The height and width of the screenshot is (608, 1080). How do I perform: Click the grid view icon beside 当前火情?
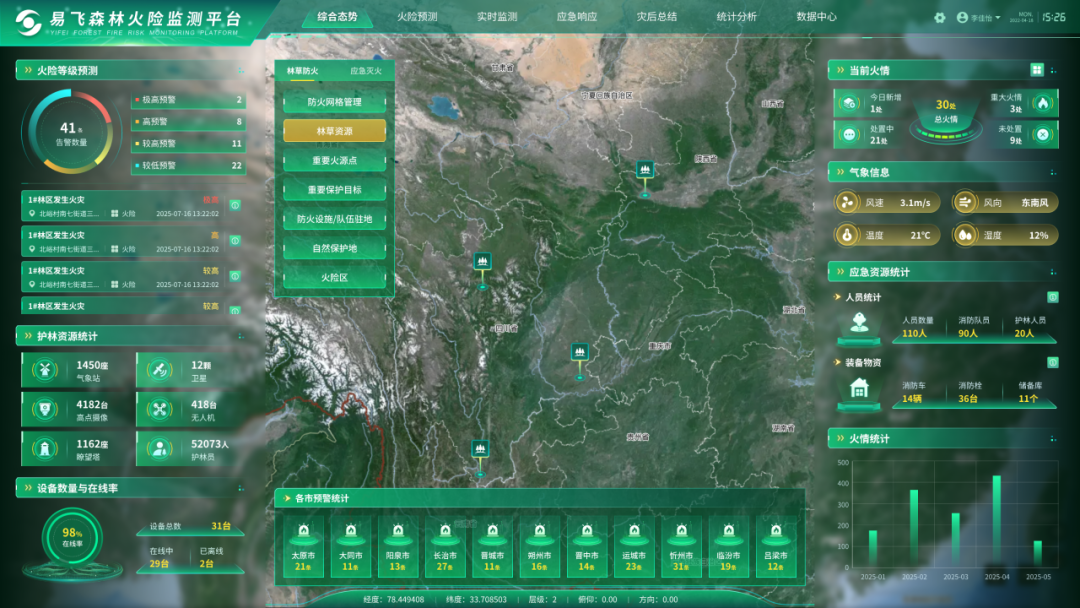pos(1037,70)
